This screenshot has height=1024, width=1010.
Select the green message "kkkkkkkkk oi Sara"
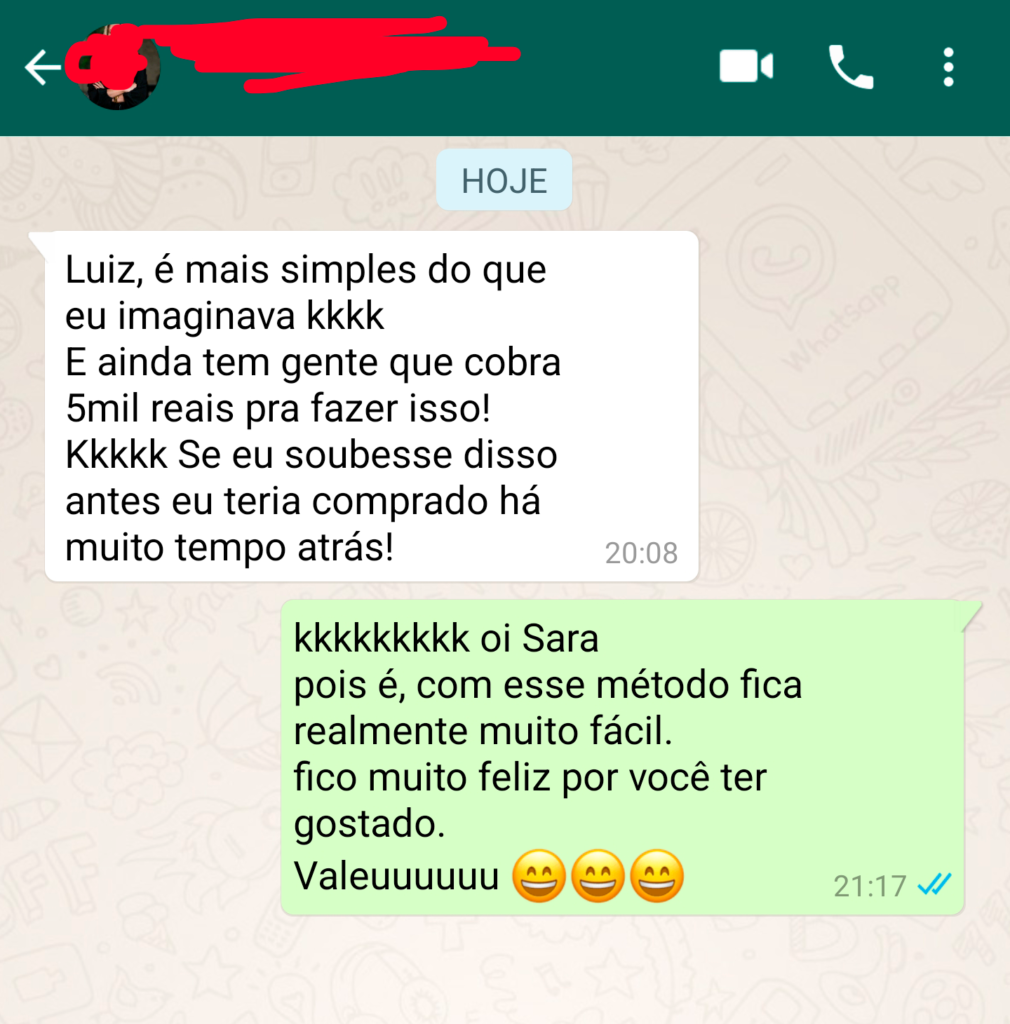pos(622,758)
